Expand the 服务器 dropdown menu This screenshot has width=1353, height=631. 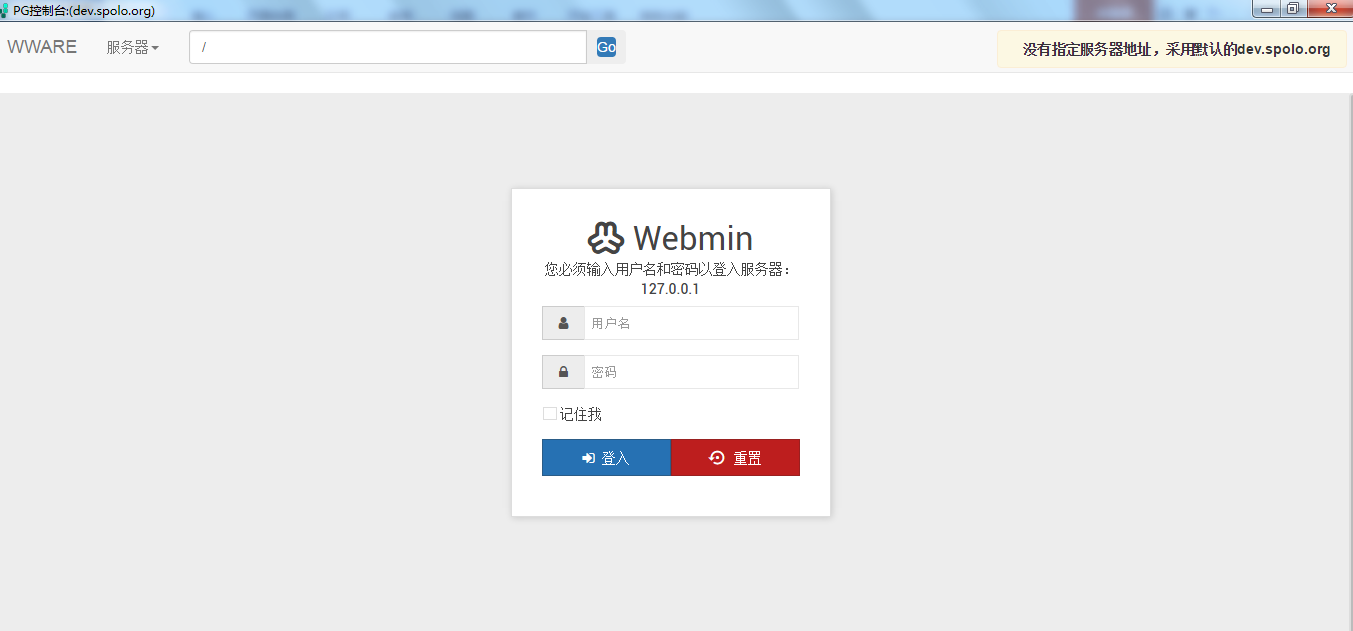coord(132,47)
